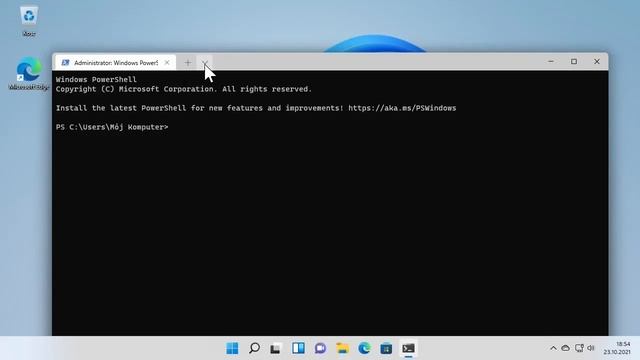Launch Microsoft Edge from the taskbar
Image resolution: width=640 pixels, height=360 pixels.
tap(364, 348)
